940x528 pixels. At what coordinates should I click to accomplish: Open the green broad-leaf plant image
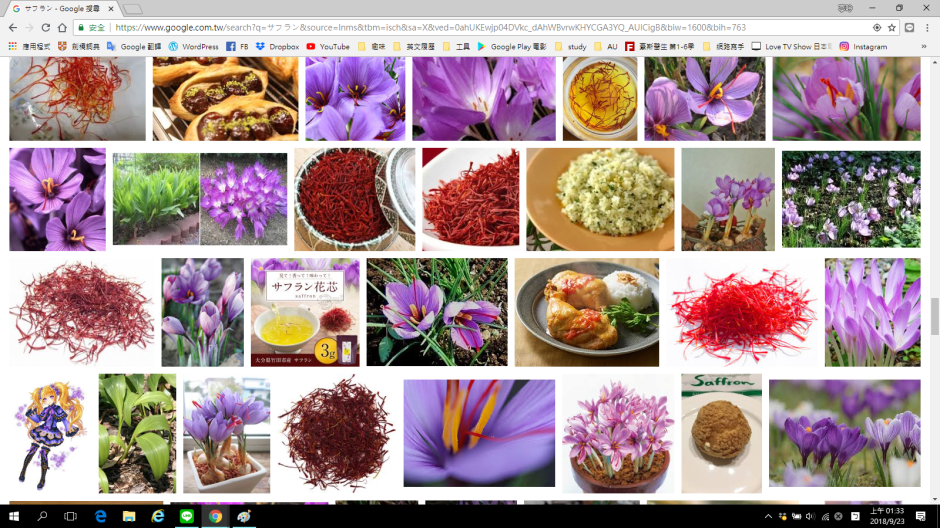tap(137, 434)
